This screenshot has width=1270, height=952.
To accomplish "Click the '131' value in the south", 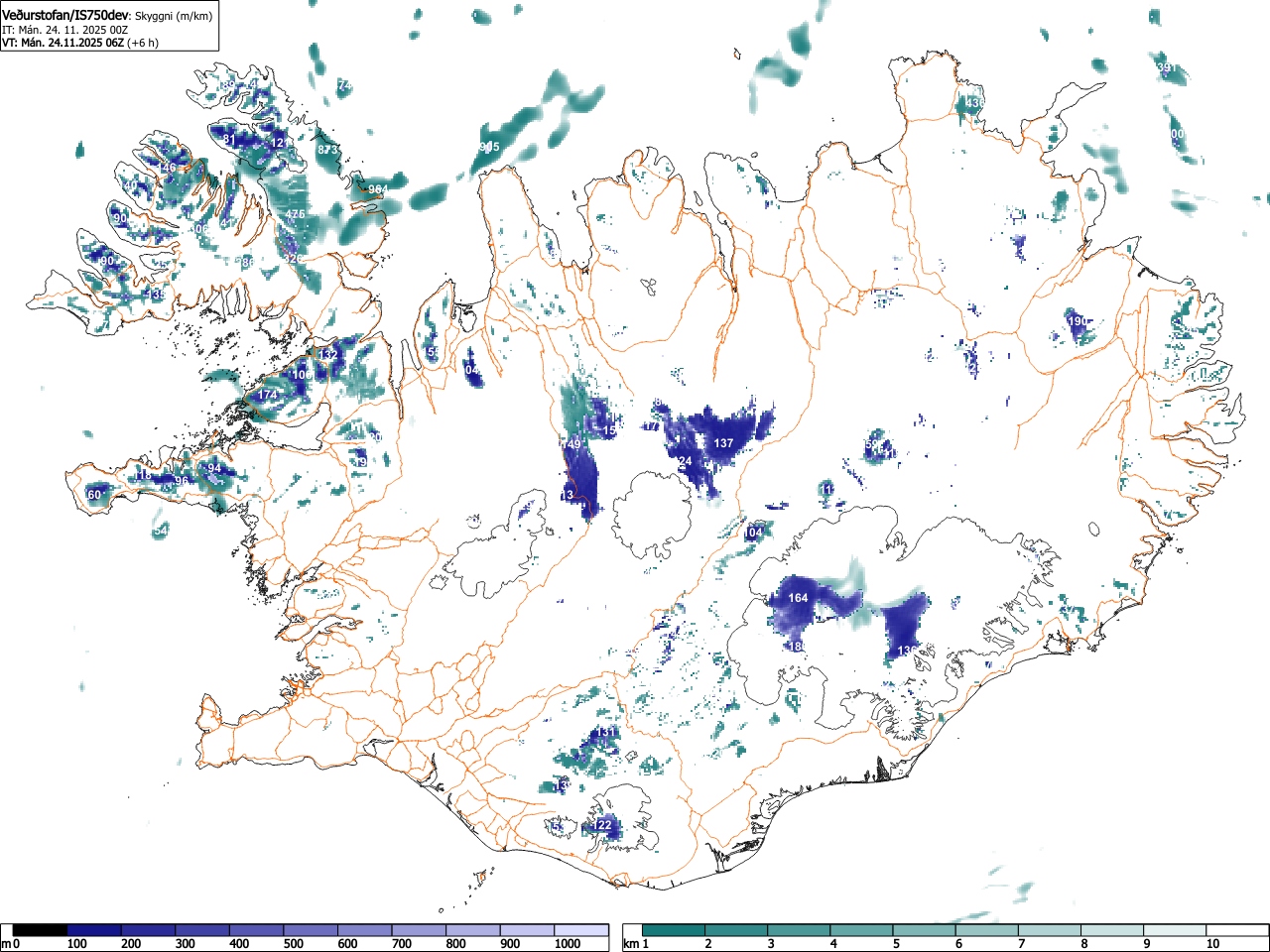I will pos(605,732).
